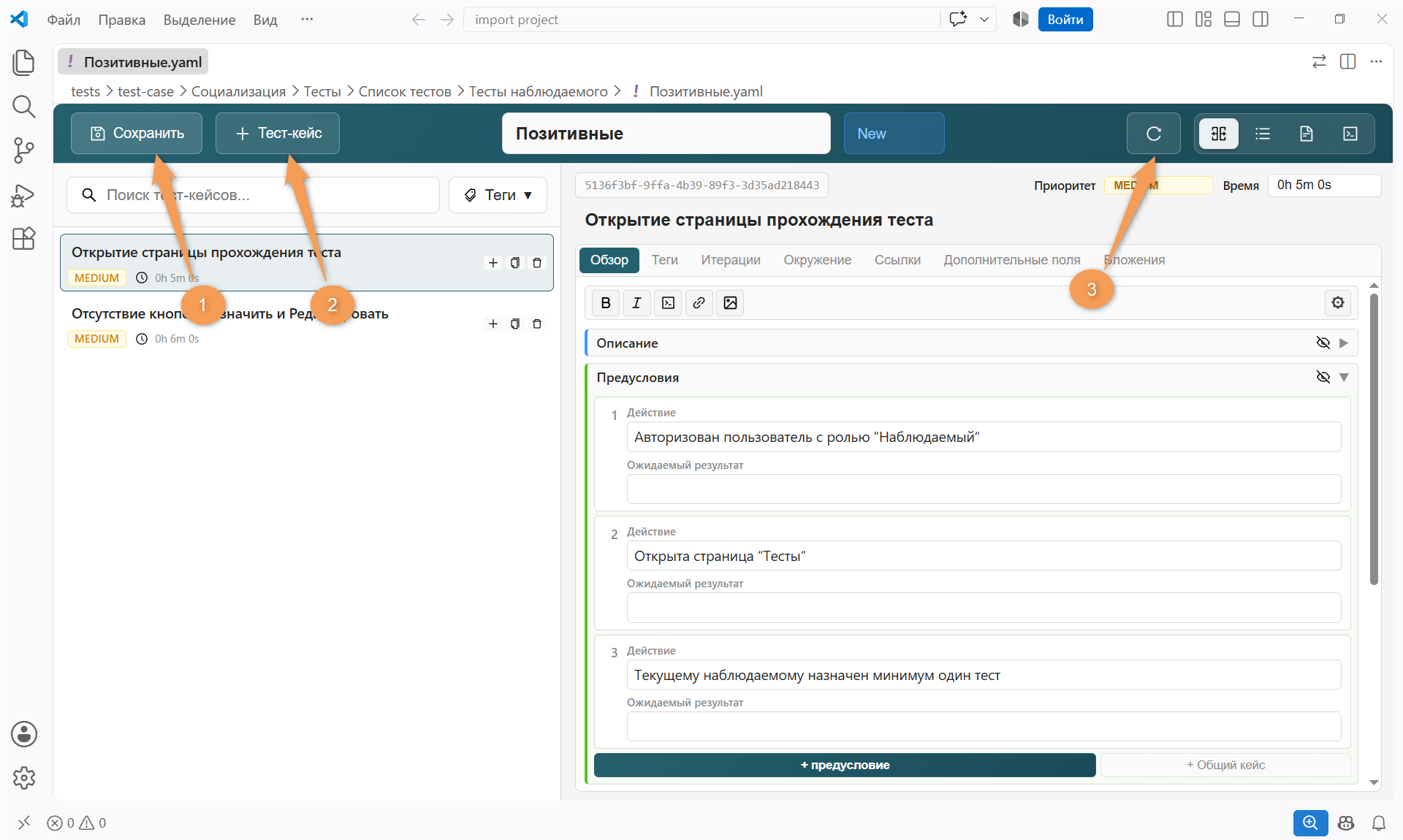Open editor settings gear icon
This screenshot has width=1403, height=840.
[x=1338, y=302]
